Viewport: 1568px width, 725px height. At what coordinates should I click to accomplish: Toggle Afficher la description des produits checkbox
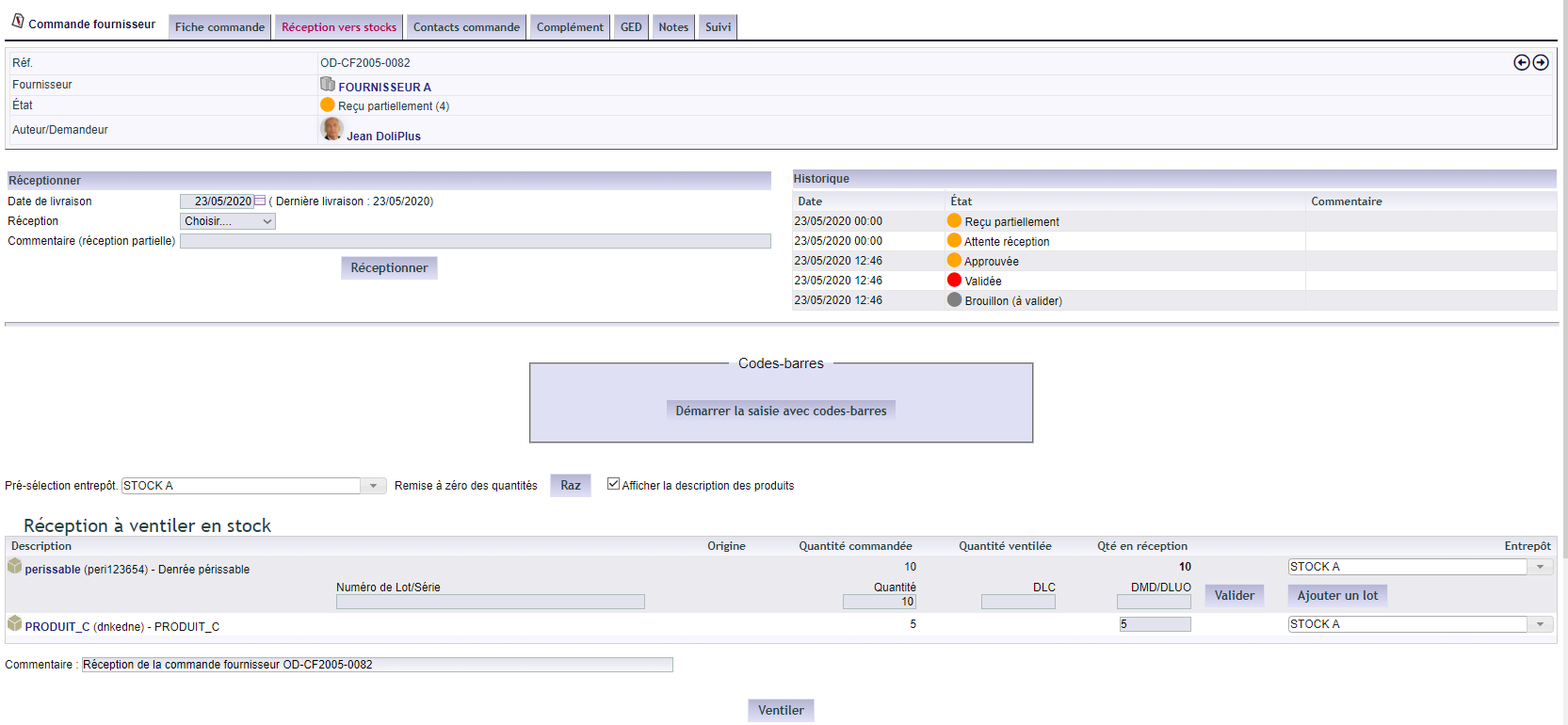613,484
